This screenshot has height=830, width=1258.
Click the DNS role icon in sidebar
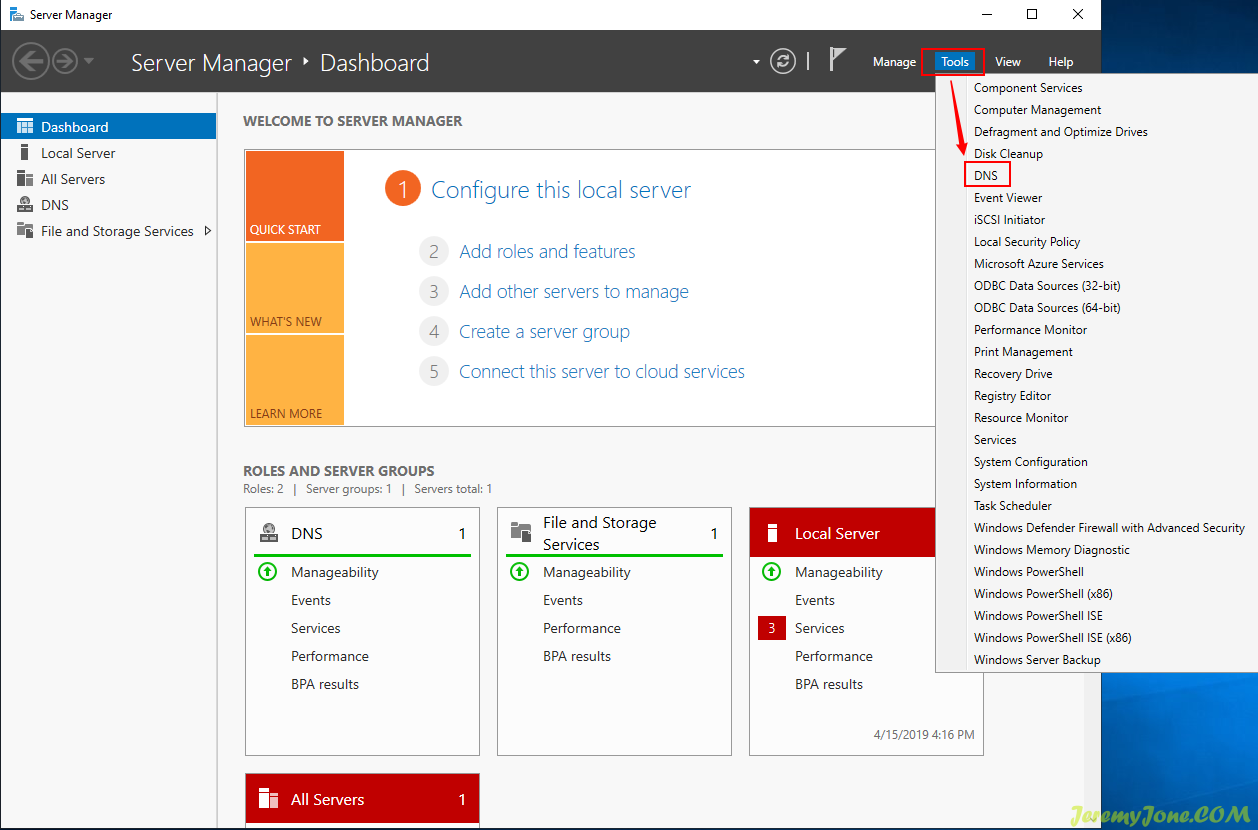(25, 205)
